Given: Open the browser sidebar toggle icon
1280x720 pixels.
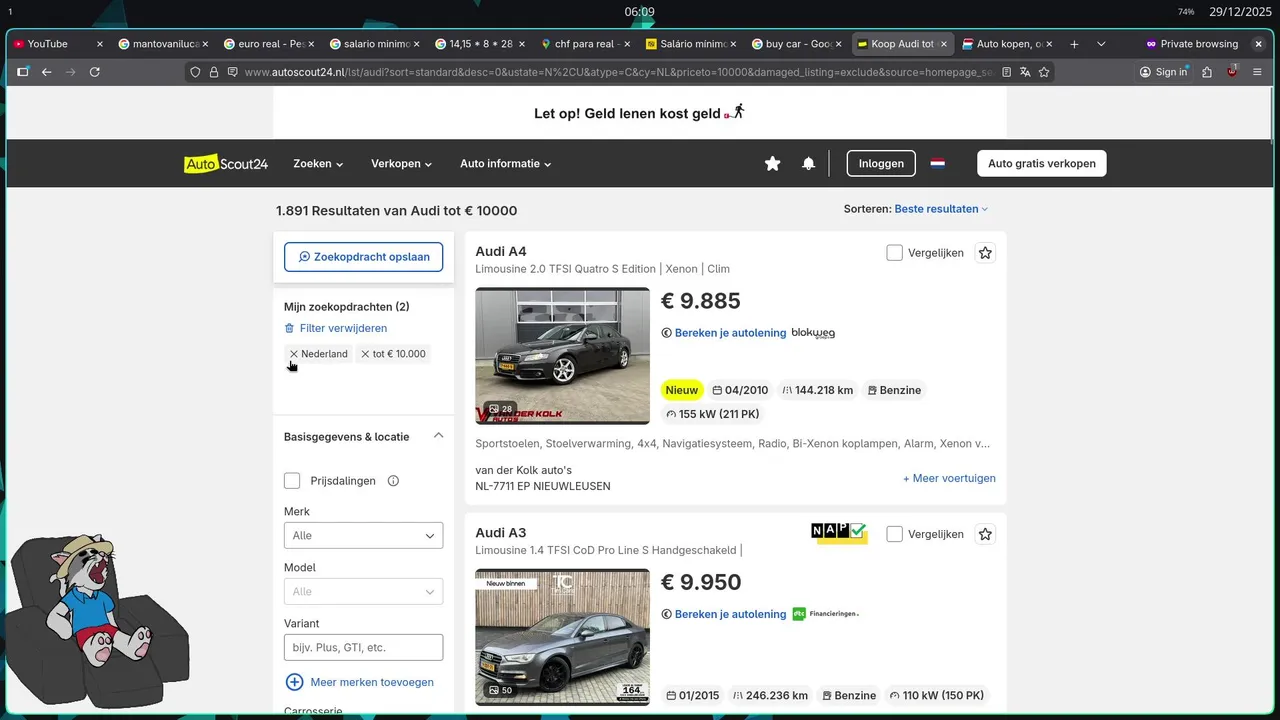Looking at the screenshot, I should tap(22, 72).
